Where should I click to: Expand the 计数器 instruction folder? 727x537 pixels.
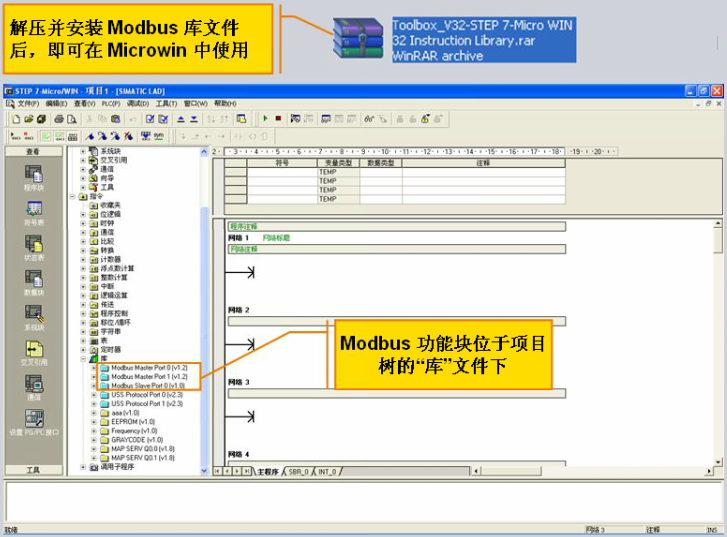(83, 259)
